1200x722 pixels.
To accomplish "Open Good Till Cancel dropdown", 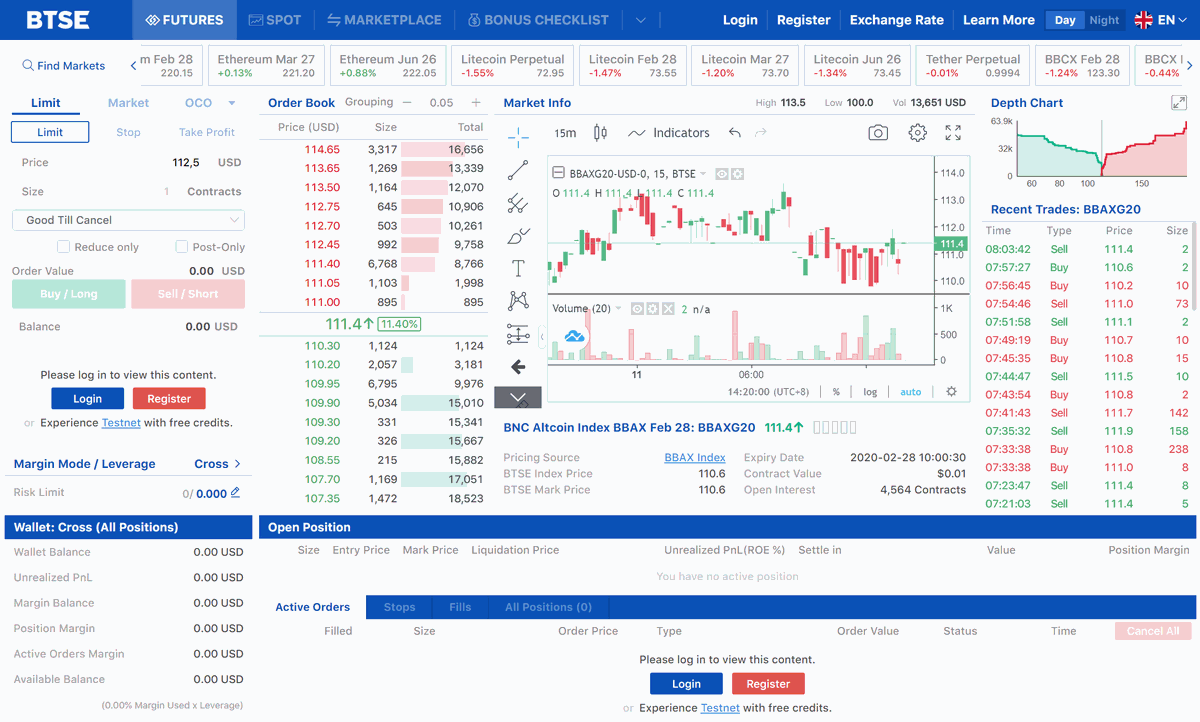I will point(128,220).
